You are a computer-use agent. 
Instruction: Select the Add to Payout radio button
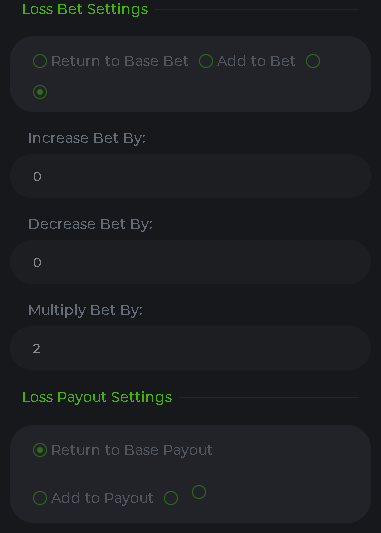point(40,498)
